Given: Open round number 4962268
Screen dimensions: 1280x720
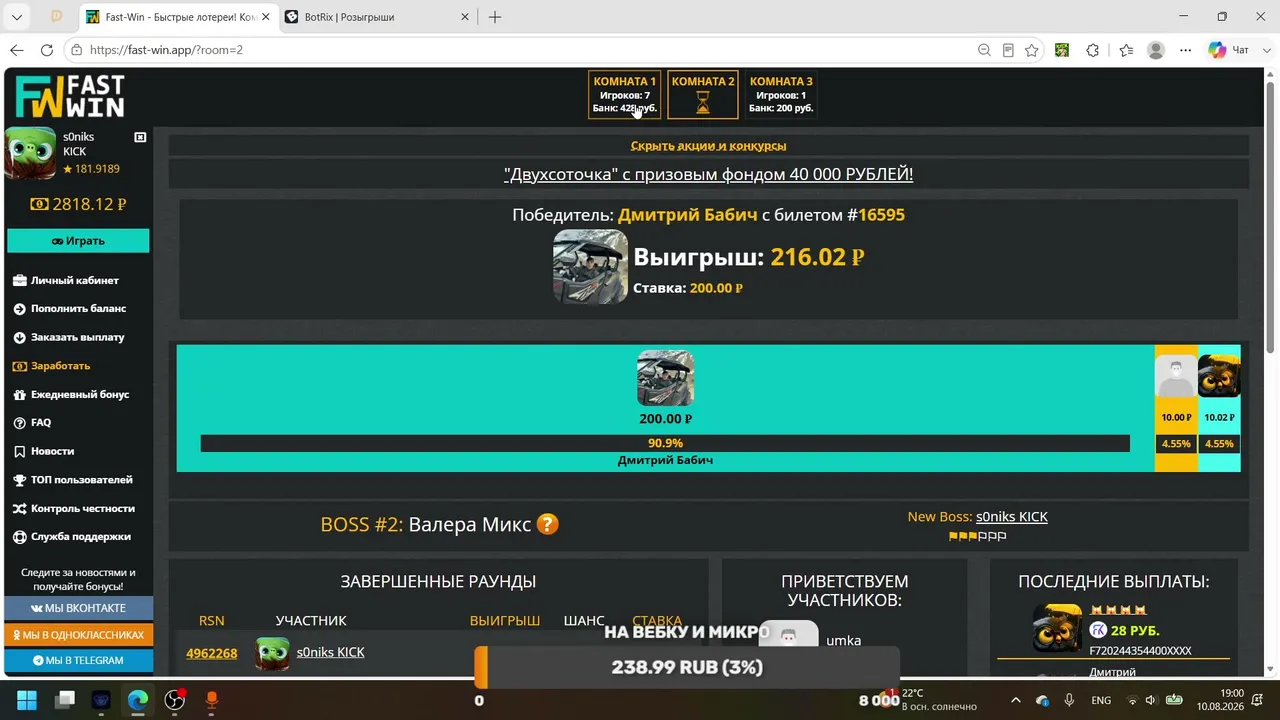Looking at the screenshot, I should [x=212, y=653].
